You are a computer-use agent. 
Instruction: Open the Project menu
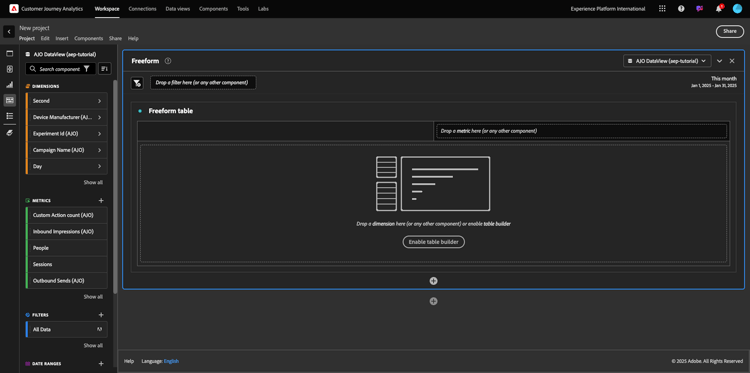[27, 38]
